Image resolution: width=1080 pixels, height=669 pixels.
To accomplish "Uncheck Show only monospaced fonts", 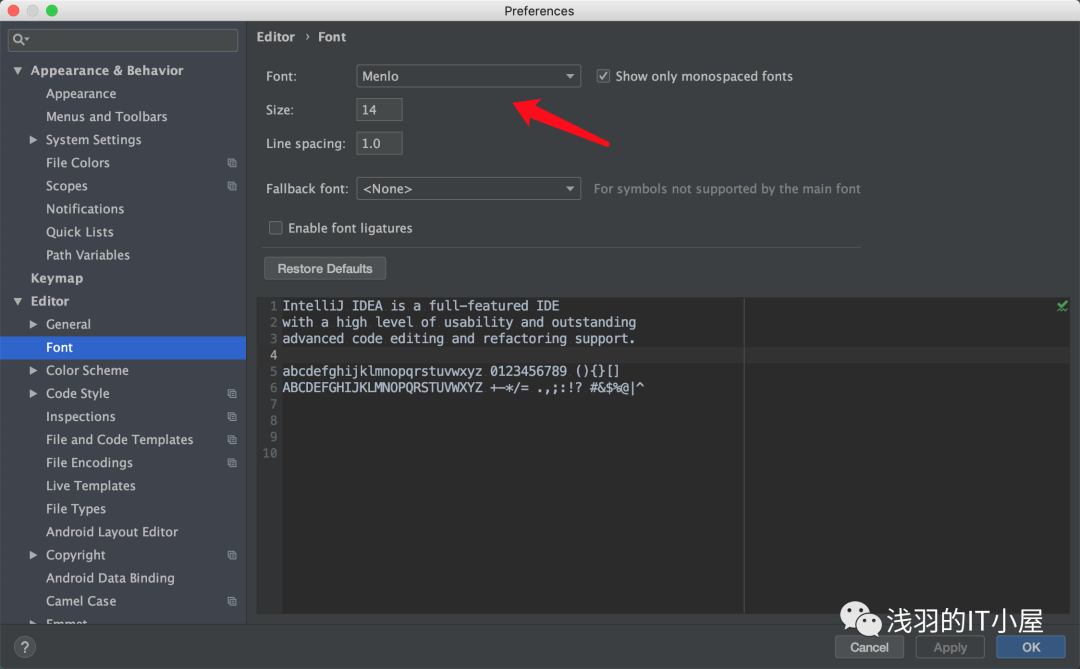I will pos(603,76).
